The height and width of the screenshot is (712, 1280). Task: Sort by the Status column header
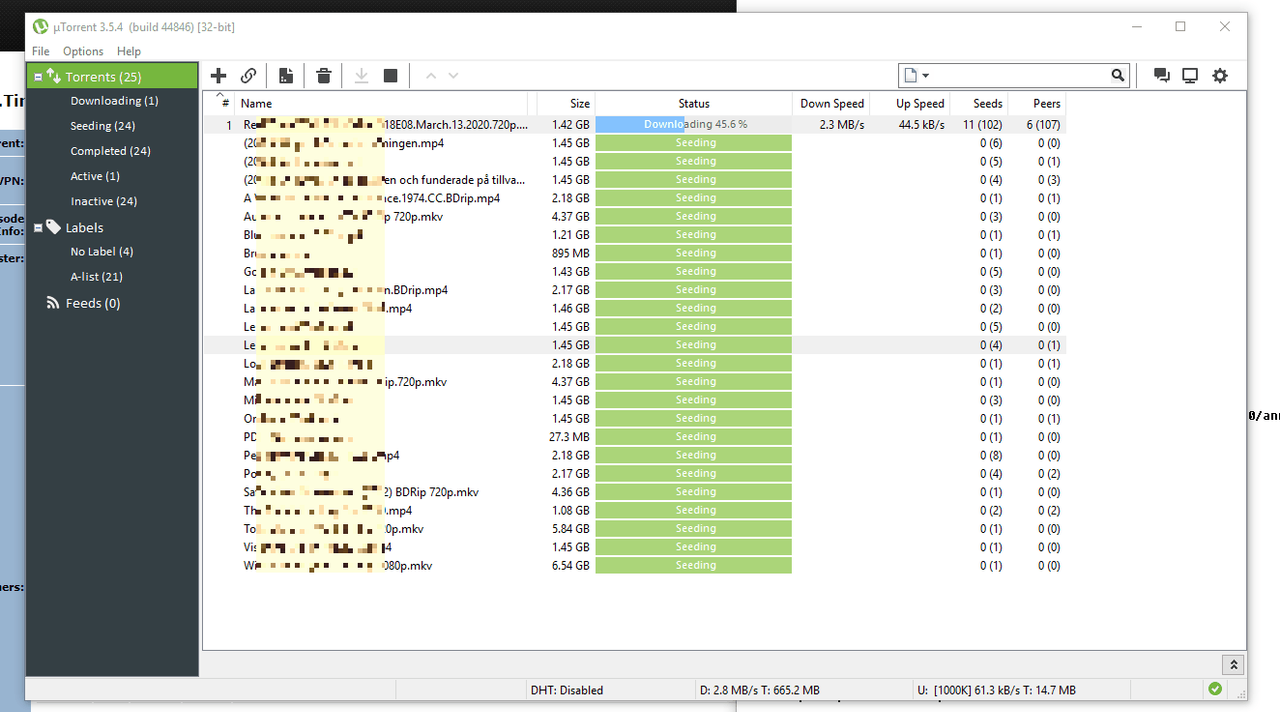pyautogui.click(x=693, y=103)
